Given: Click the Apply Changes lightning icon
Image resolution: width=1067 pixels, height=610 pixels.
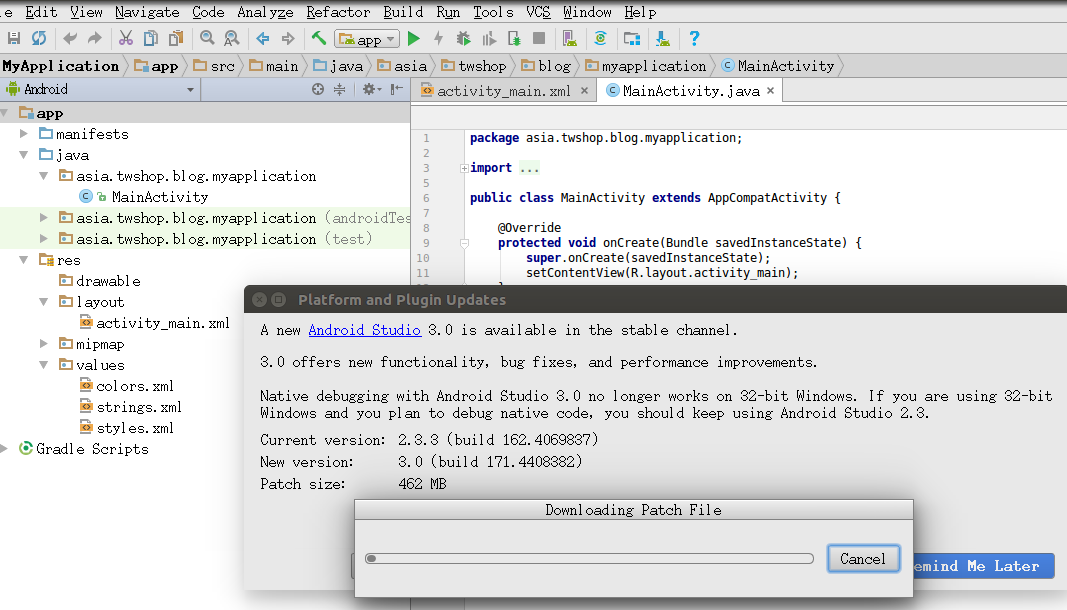Looking at the screenshot, I should click(438, 39).
